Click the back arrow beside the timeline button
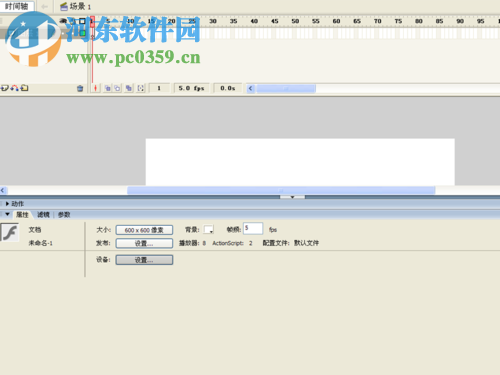The image size is (500, 375). 44,6
